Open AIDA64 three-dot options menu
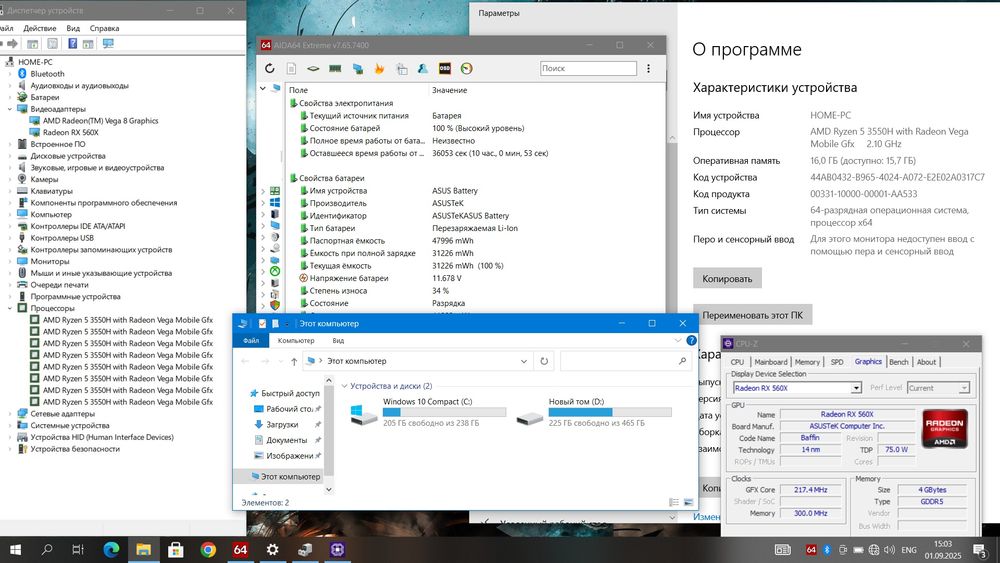Viewport: 1000px width, 563px height. tap(649, 68)
